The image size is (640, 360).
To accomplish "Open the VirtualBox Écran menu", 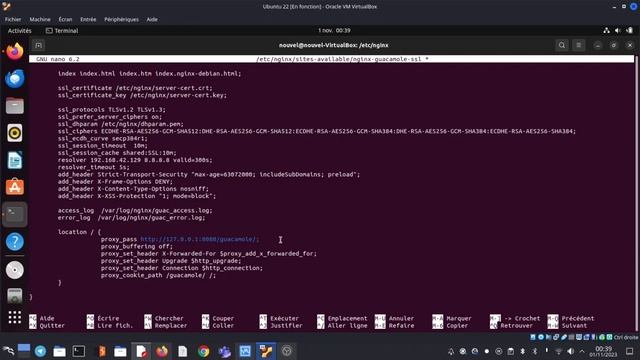I will tap(65, 19).
